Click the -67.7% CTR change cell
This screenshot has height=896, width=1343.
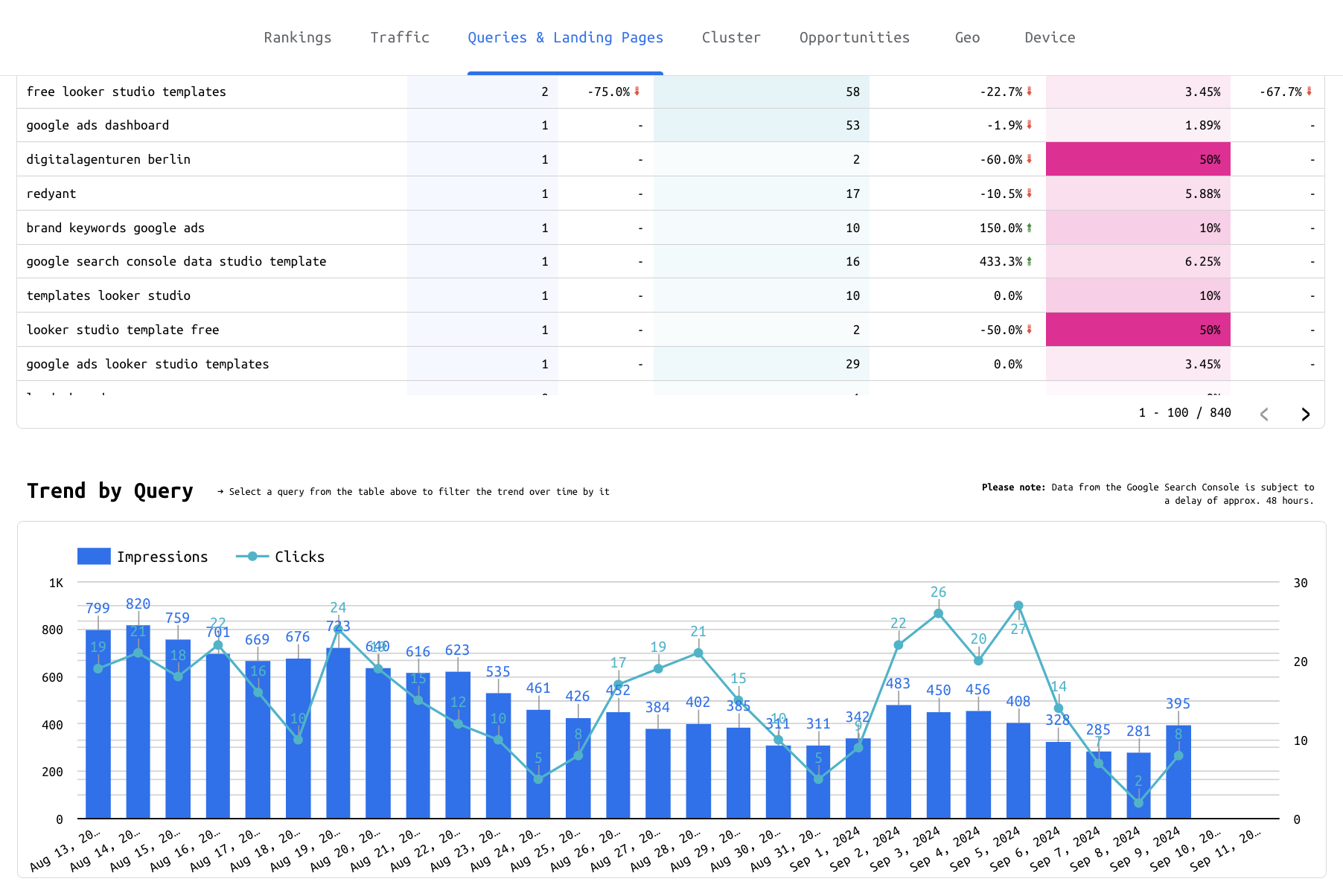tap(1277, 92)
